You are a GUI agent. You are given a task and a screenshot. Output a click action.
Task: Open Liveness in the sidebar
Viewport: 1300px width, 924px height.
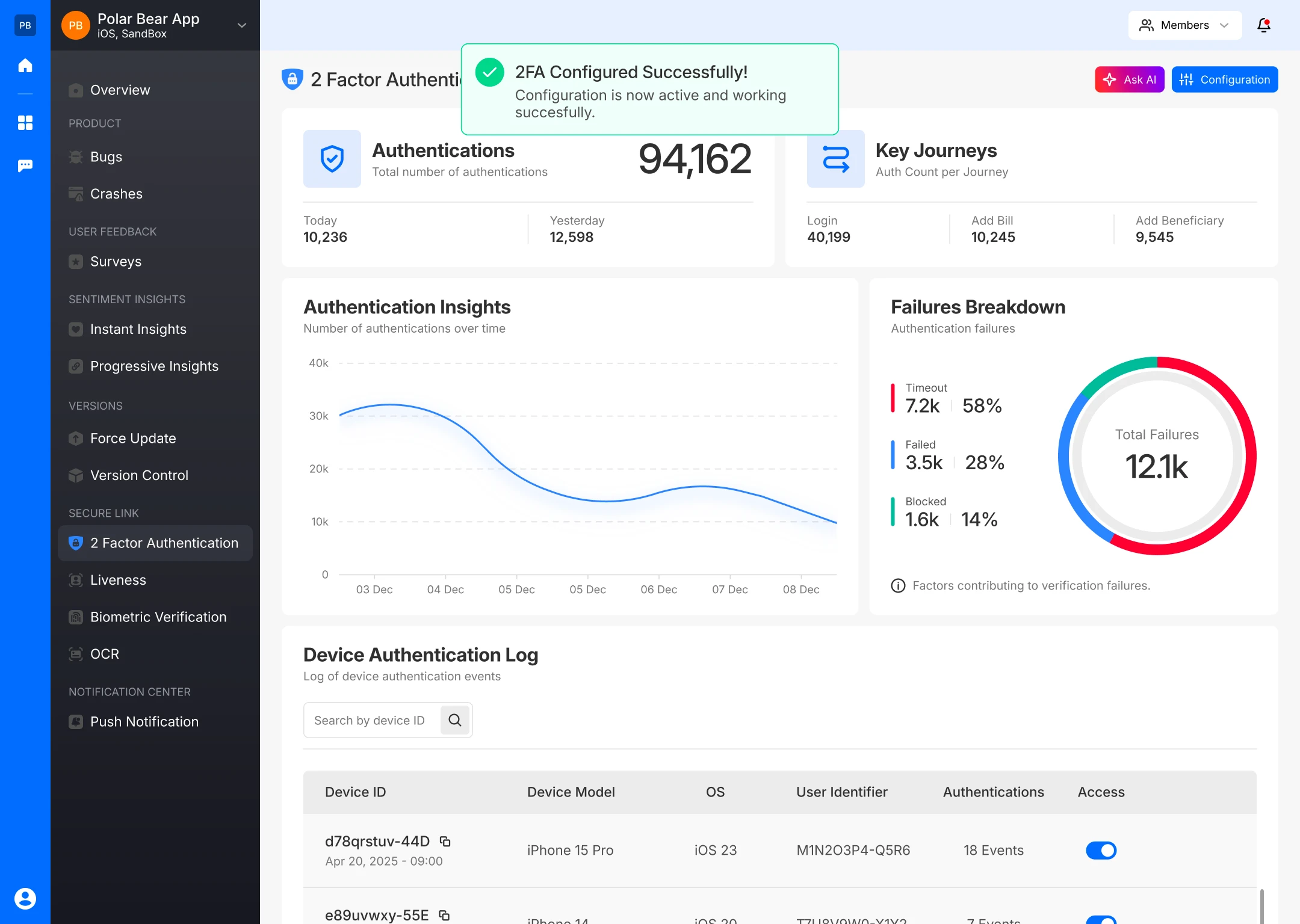(x=118, y=580)
